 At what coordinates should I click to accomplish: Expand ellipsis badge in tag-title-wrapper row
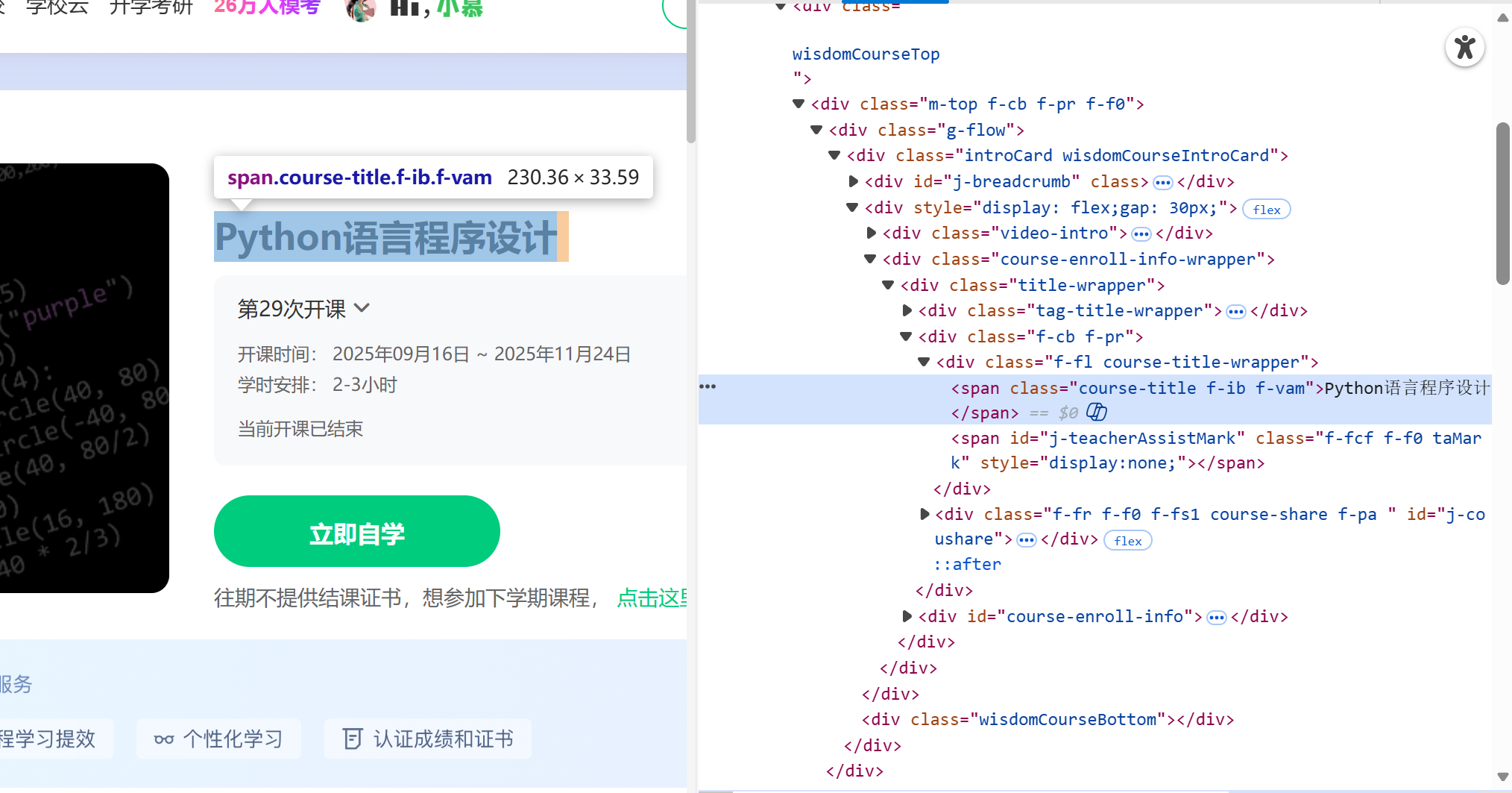point(1235,311)
